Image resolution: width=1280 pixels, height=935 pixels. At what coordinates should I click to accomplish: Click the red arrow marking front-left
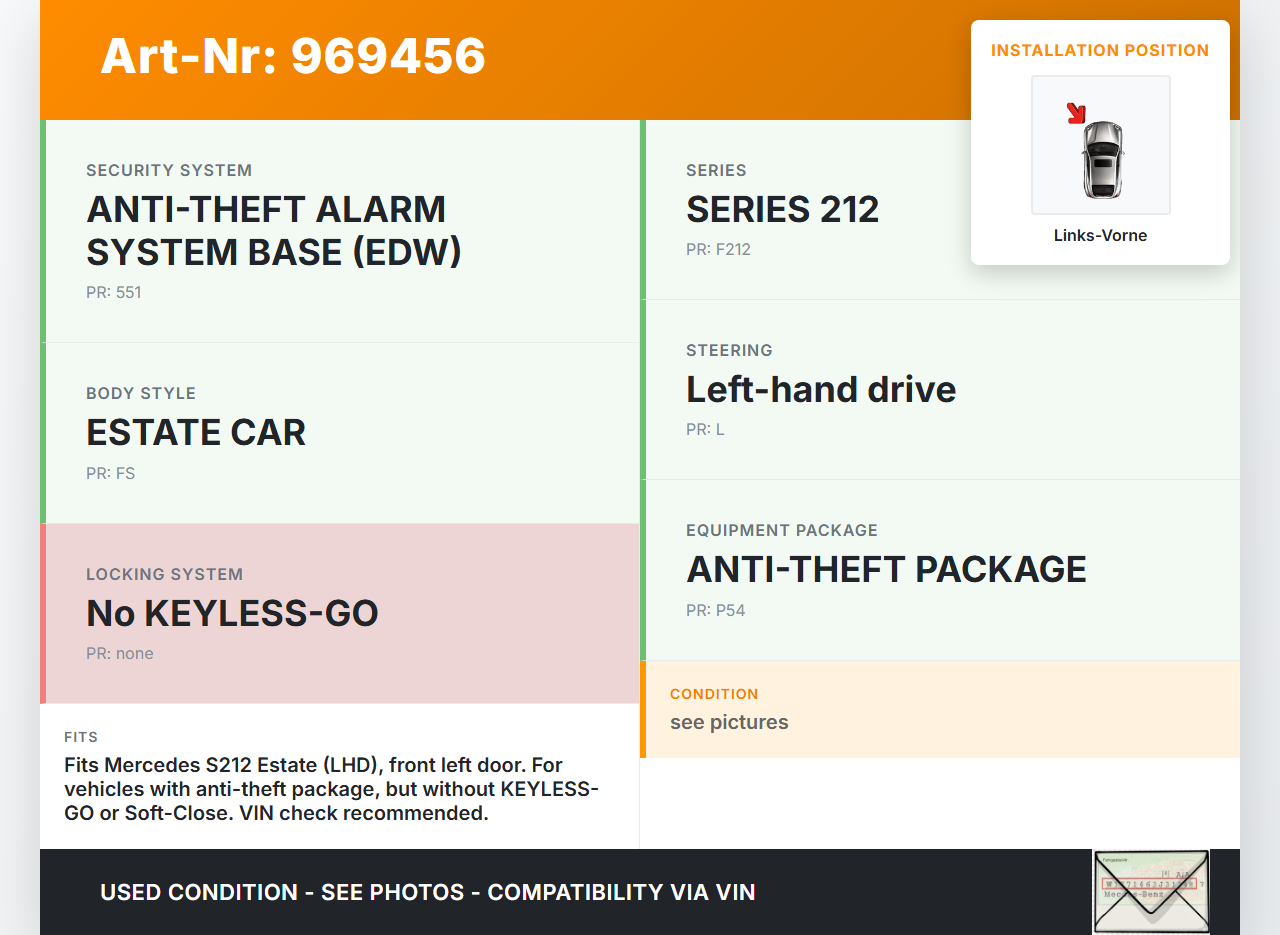tap(1076, 113)
